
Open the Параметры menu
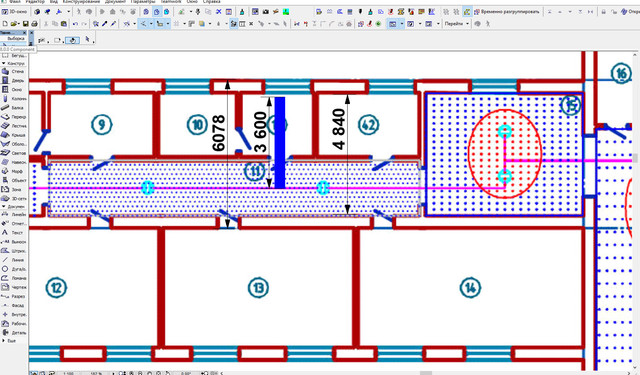143,2
